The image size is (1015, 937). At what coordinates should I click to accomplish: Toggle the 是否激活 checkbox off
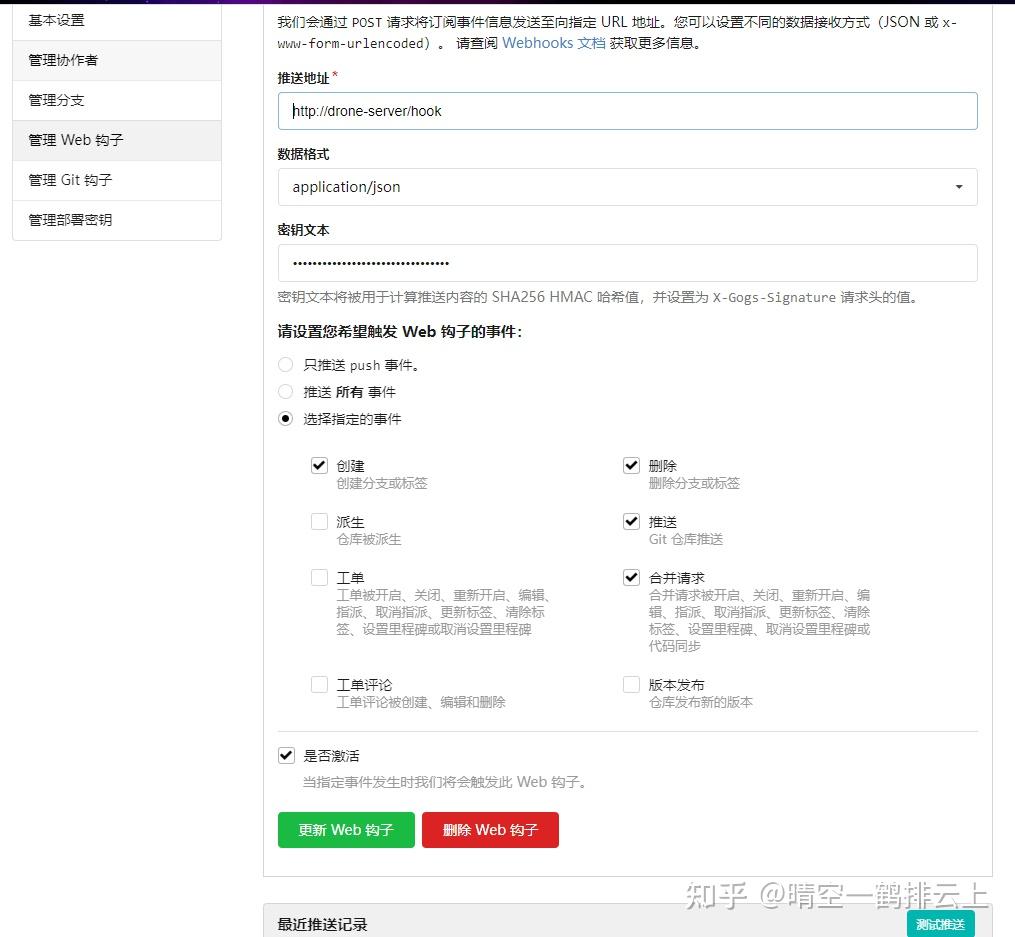tap(286, 755)
